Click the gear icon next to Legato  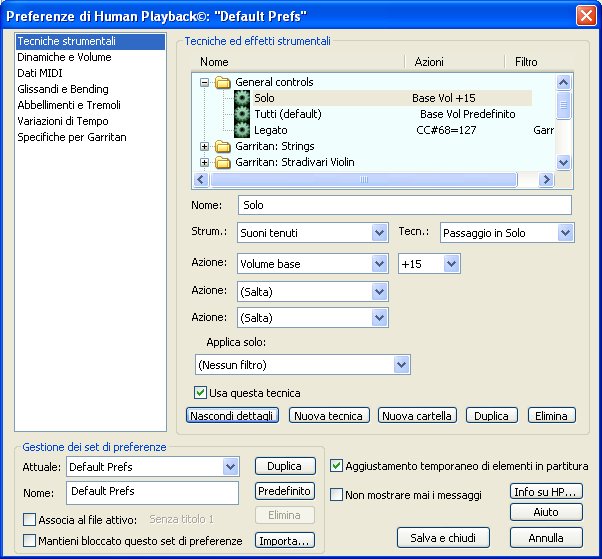(242, 130)
